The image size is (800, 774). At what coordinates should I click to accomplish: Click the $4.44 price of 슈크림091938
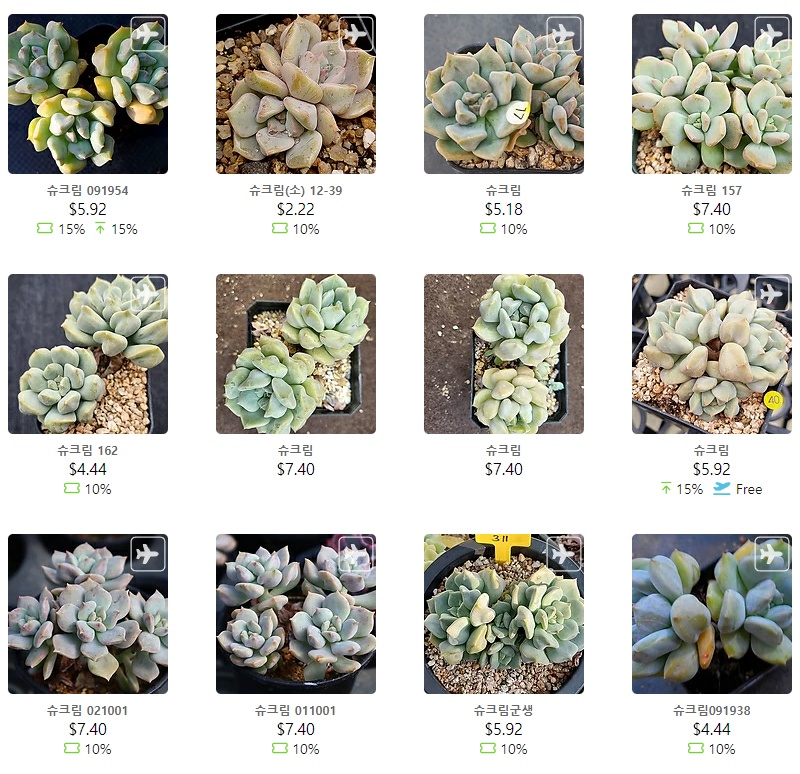[x=712, y=729]
